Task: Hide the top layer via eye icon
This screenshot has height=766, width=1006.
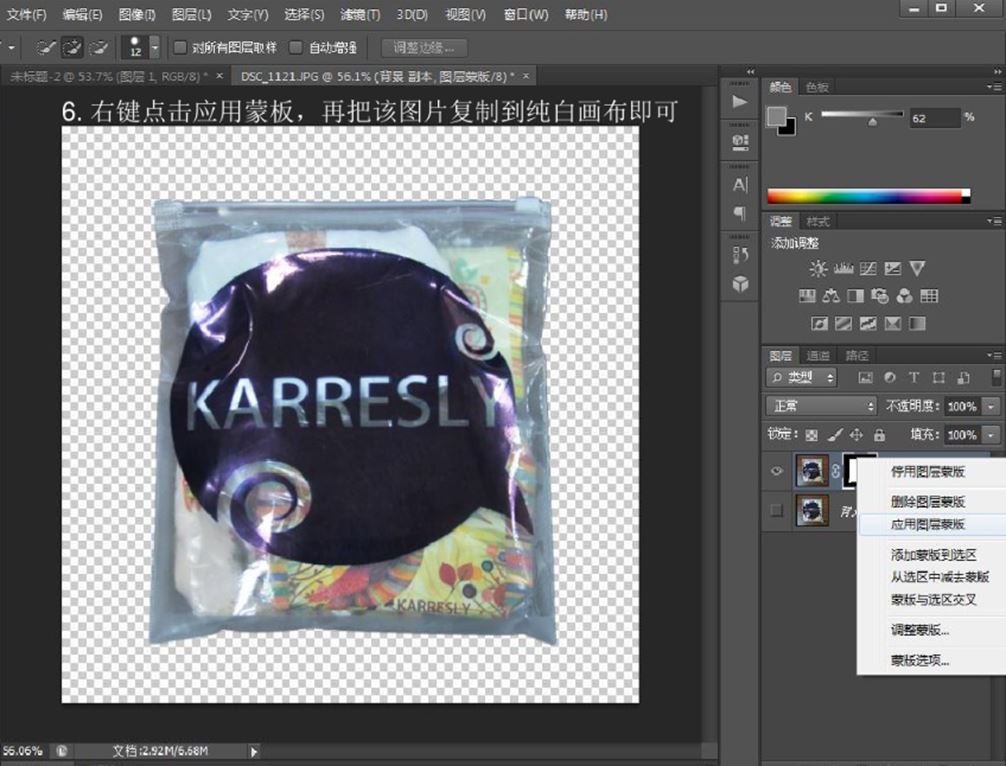Action: pos(777,472)
